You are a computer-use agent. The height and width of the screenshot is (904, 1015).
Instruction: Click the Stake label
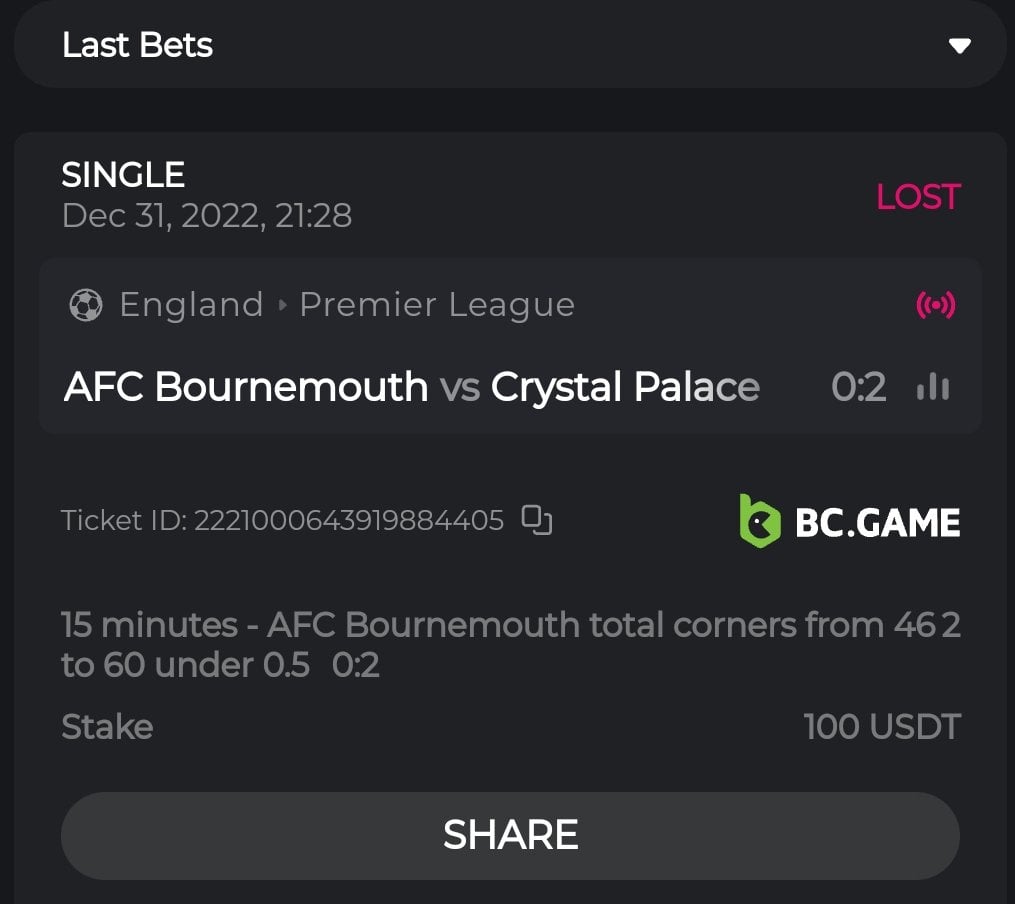(x=107, y=727)
